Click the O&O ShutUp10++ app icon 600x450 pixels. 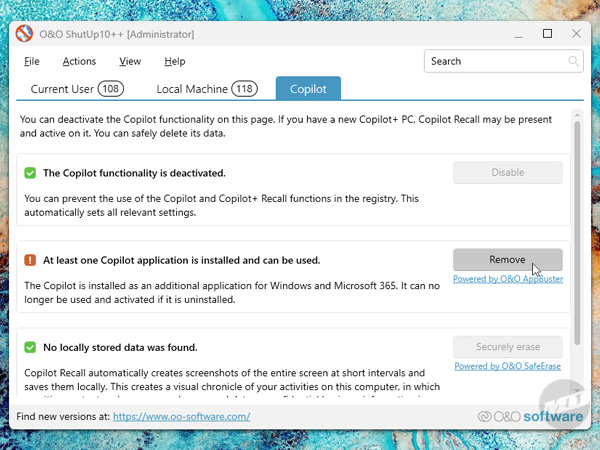tap(25, 34)
